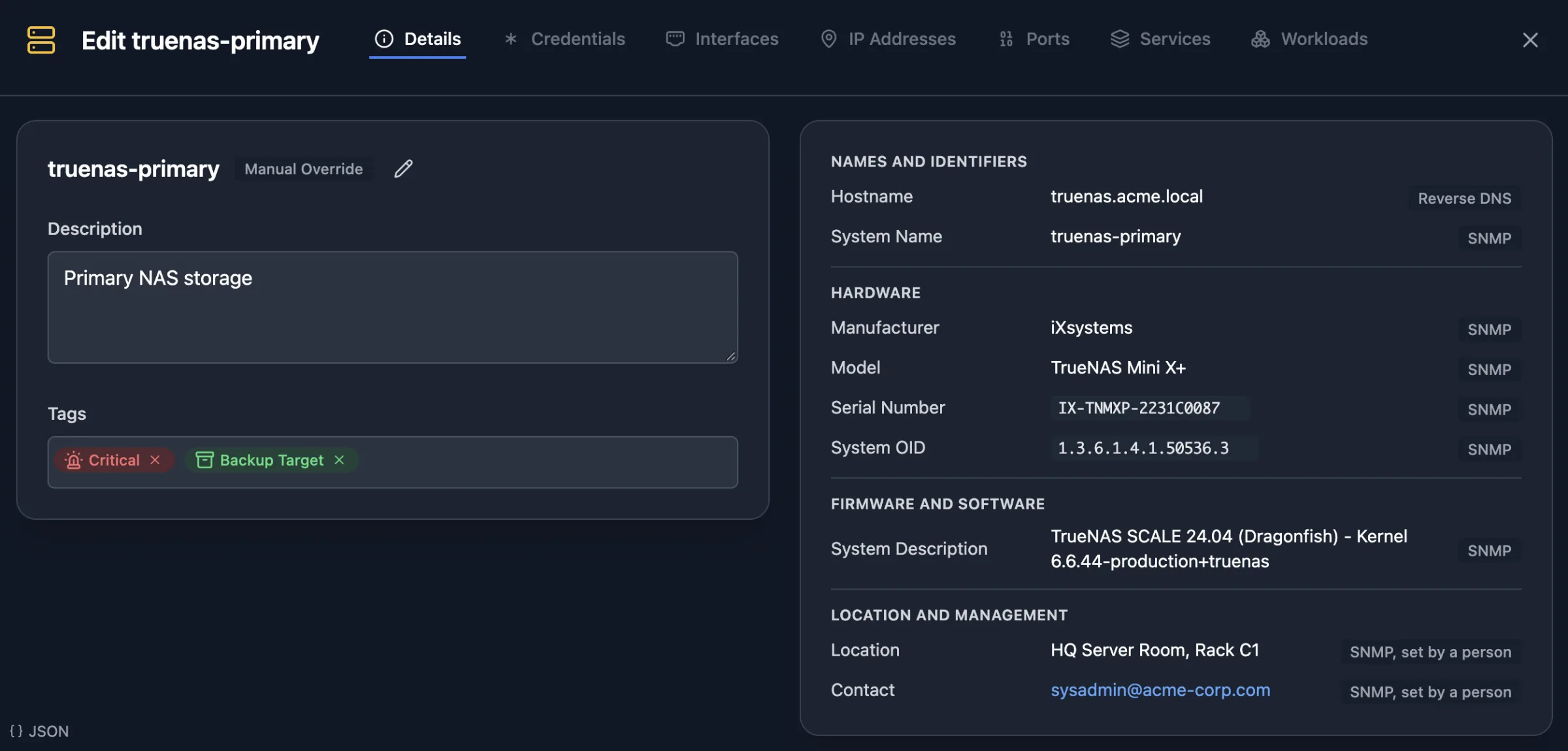Click the manufacturer value iXsystems

click(x=1091, y=328)
